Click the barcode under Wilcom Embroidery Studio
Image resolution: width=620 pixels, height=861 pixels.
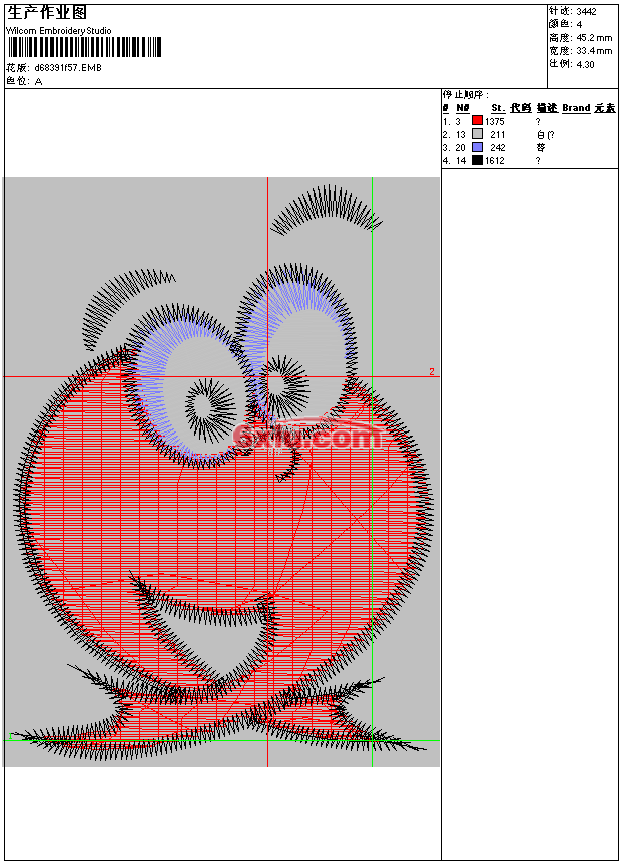click(85, 47)
